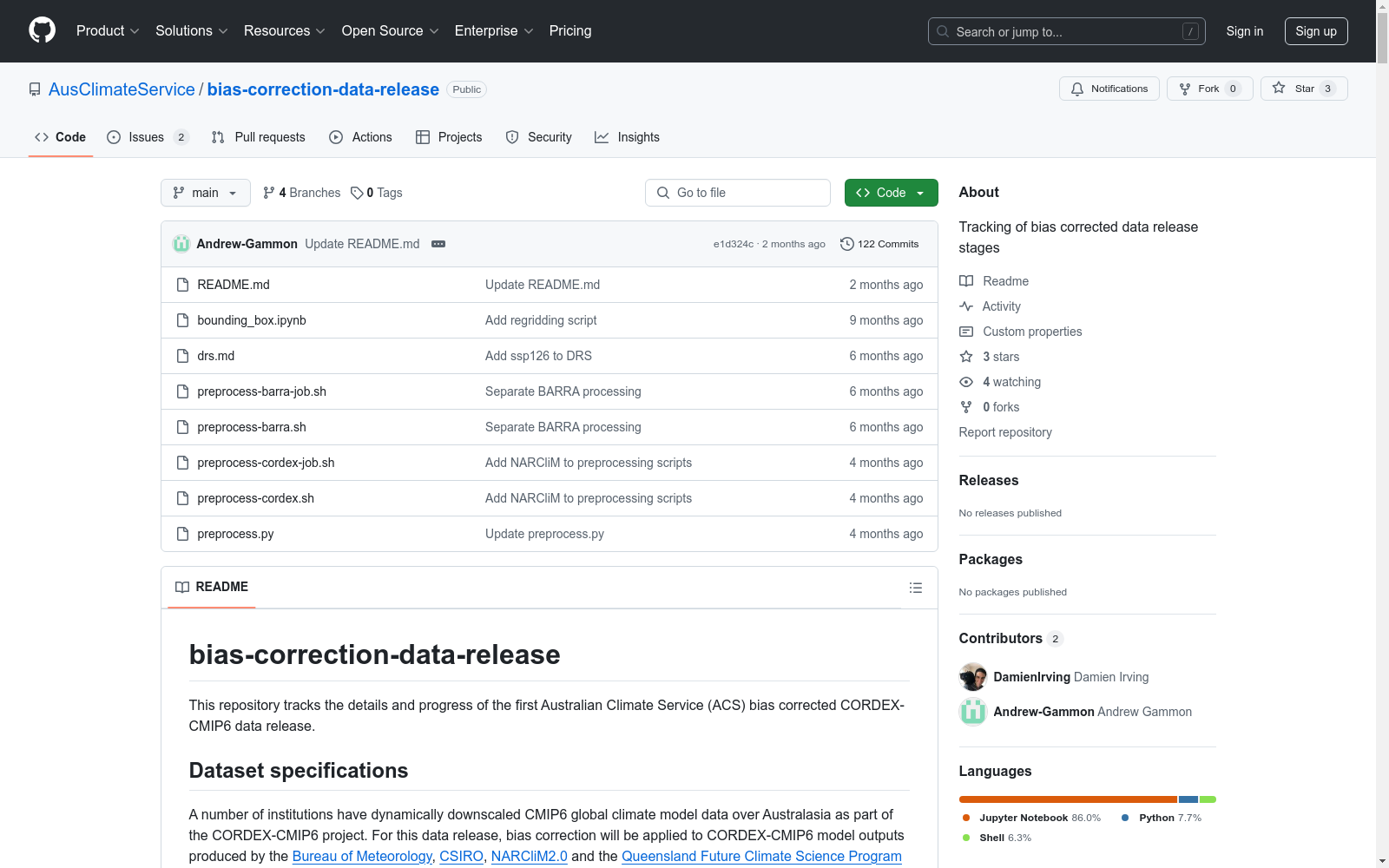
Task: Open the bounding_box.ipynb file
Action: [x=252, y=320]
